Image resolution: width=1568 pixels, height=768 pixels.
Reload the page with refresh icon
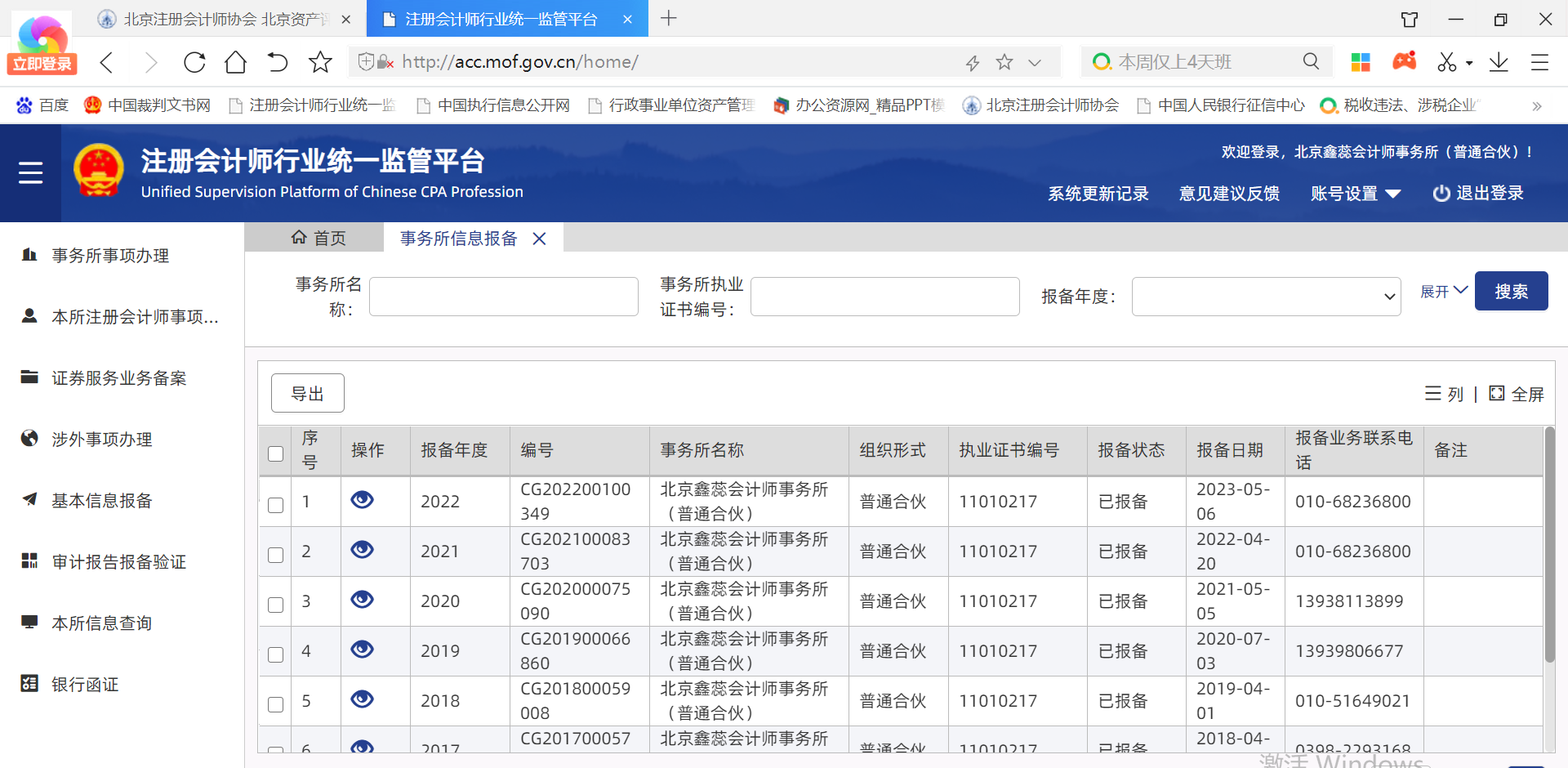(x=194, y=62)
